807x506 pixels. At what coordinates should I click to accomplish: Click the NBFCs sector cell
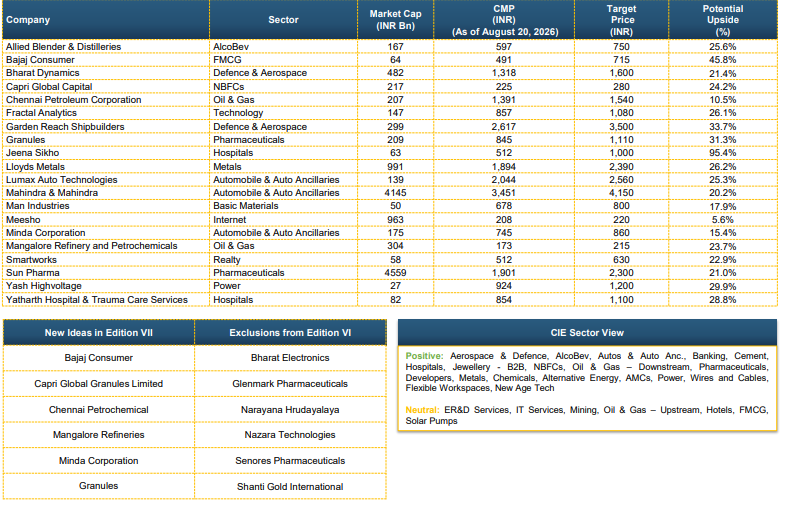229,86
